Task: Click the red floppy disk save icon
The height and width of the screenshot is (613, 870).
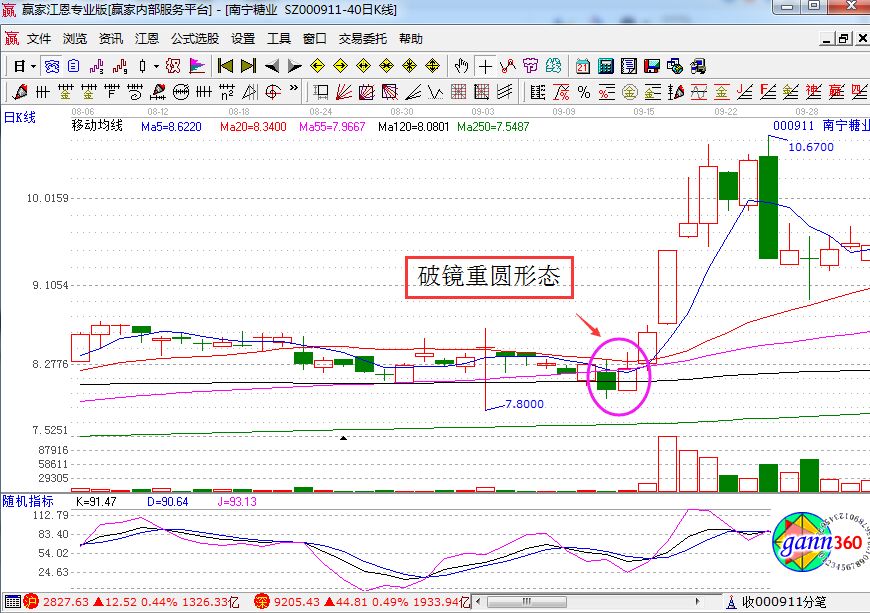Action: 652,66
